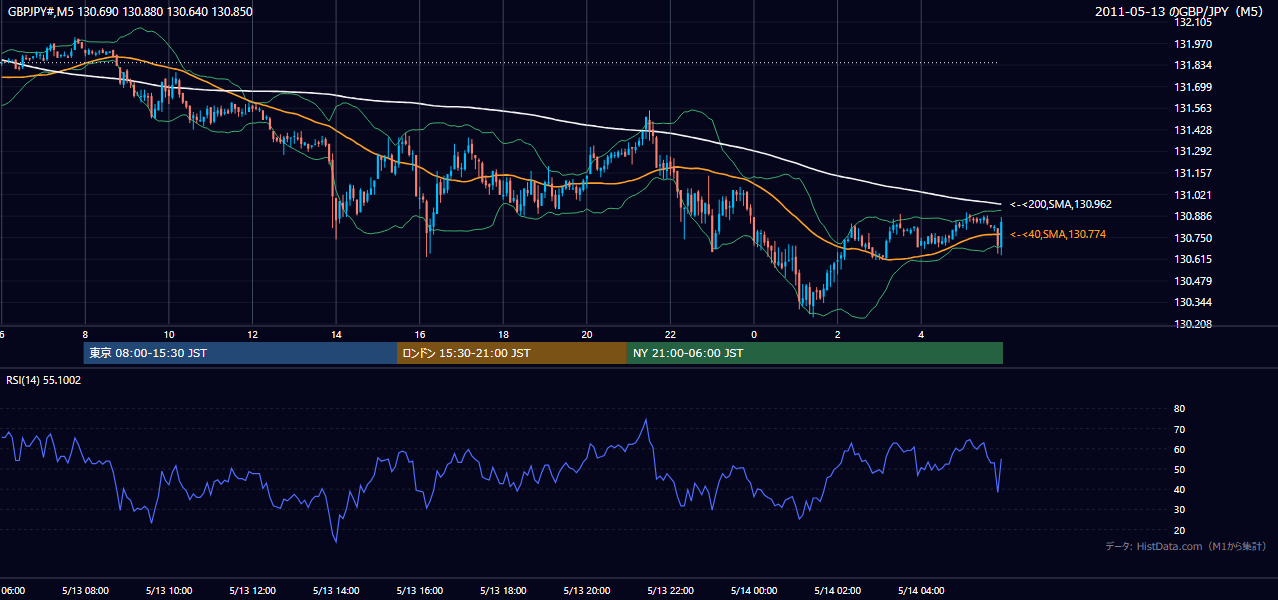Click the RSI 80 level axis label

tap(1179, 409)
